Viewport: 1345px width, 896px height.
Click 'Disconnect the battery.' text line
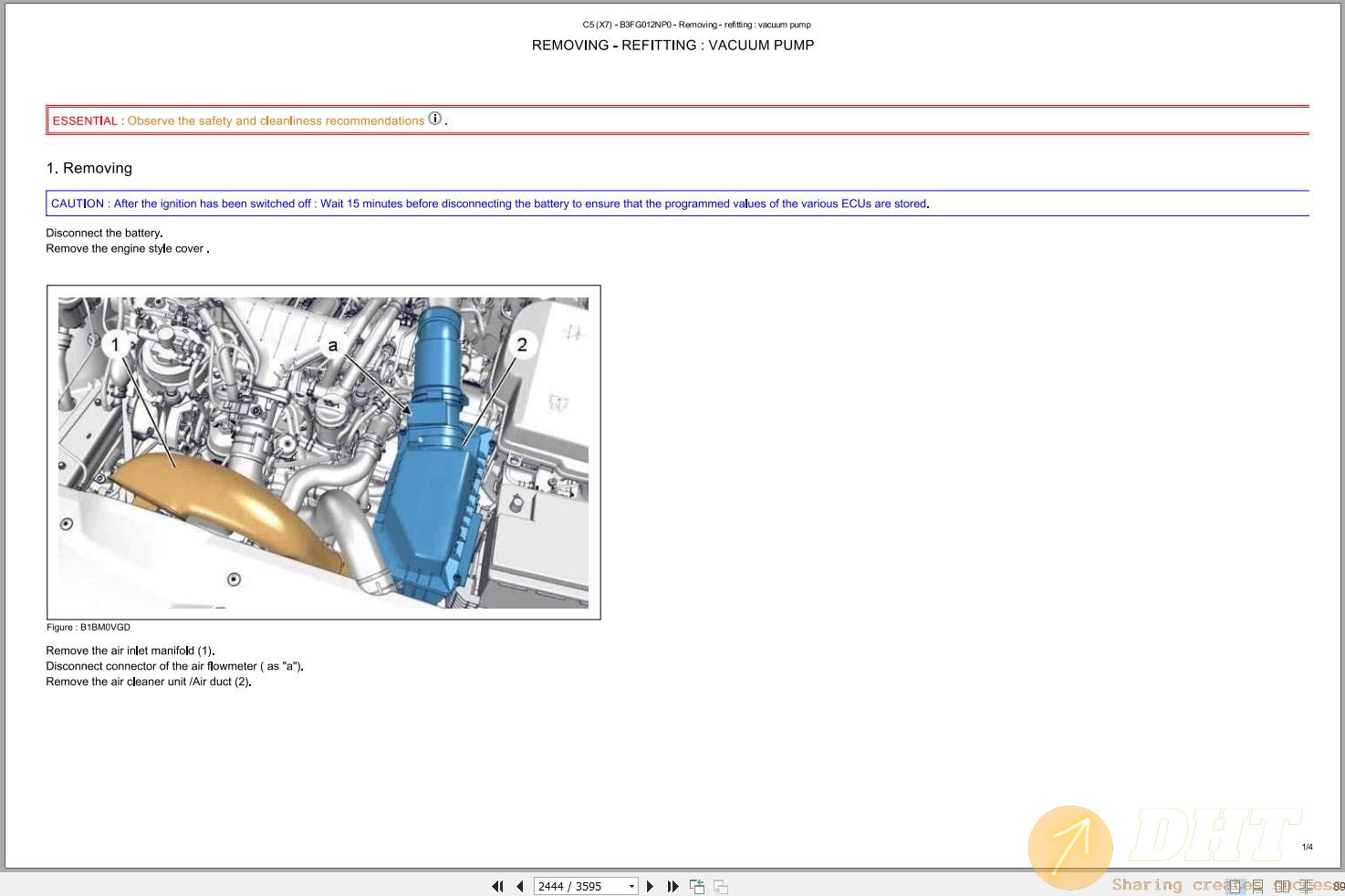pos(105,233)
